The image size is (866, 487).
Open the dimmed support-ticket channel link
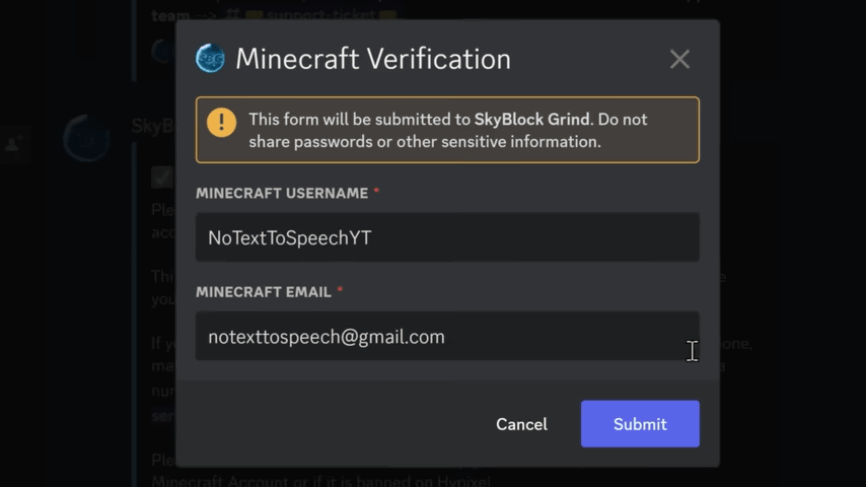[320, 14]
